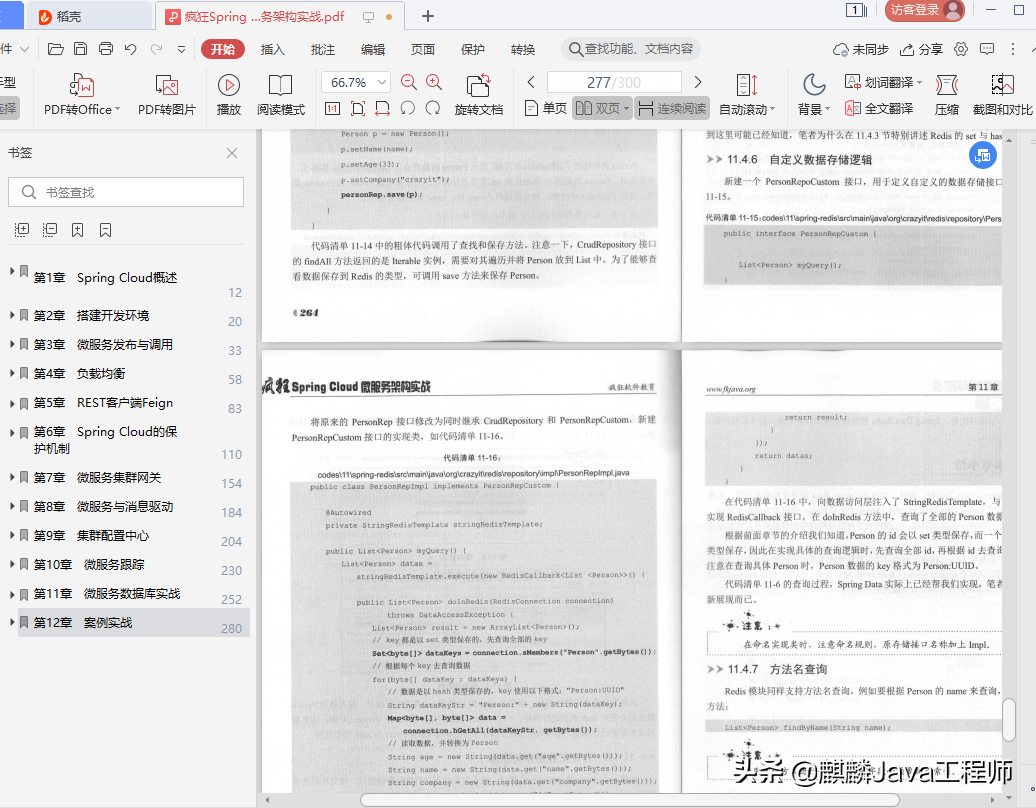1036x808 pixels.
Task: Fit page to window icon
Action: (357, 108)
